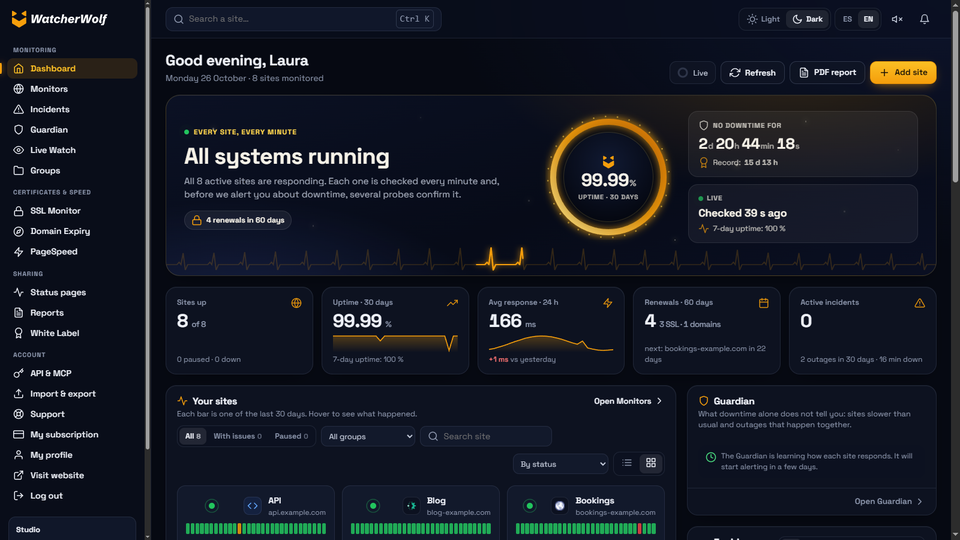Switch to grid view
This screenshot has height=540, width=960.
651,463
